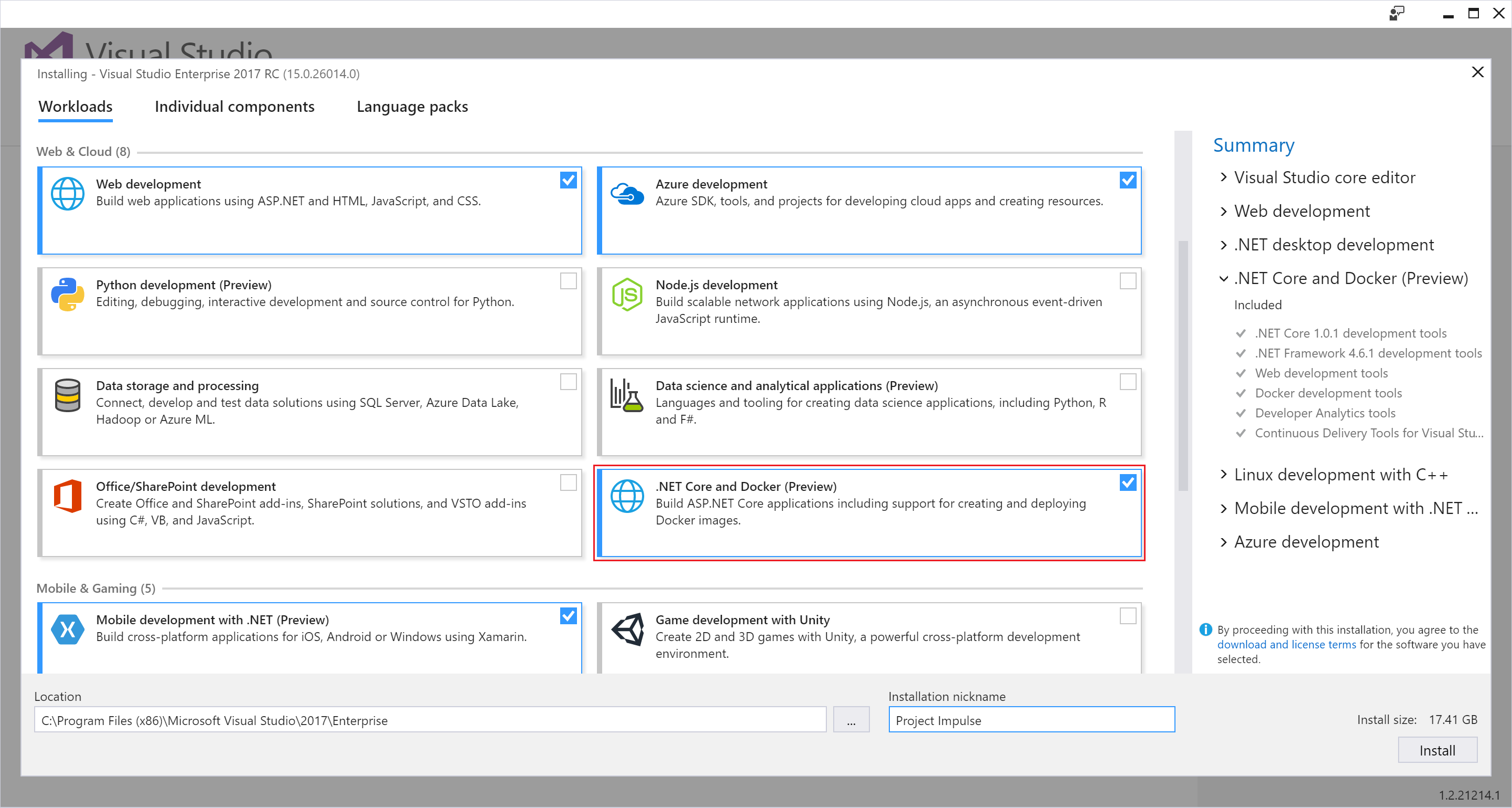Click the workloads list vertical scrollbar
The image size is (1512, 808).
point(1183,365)
